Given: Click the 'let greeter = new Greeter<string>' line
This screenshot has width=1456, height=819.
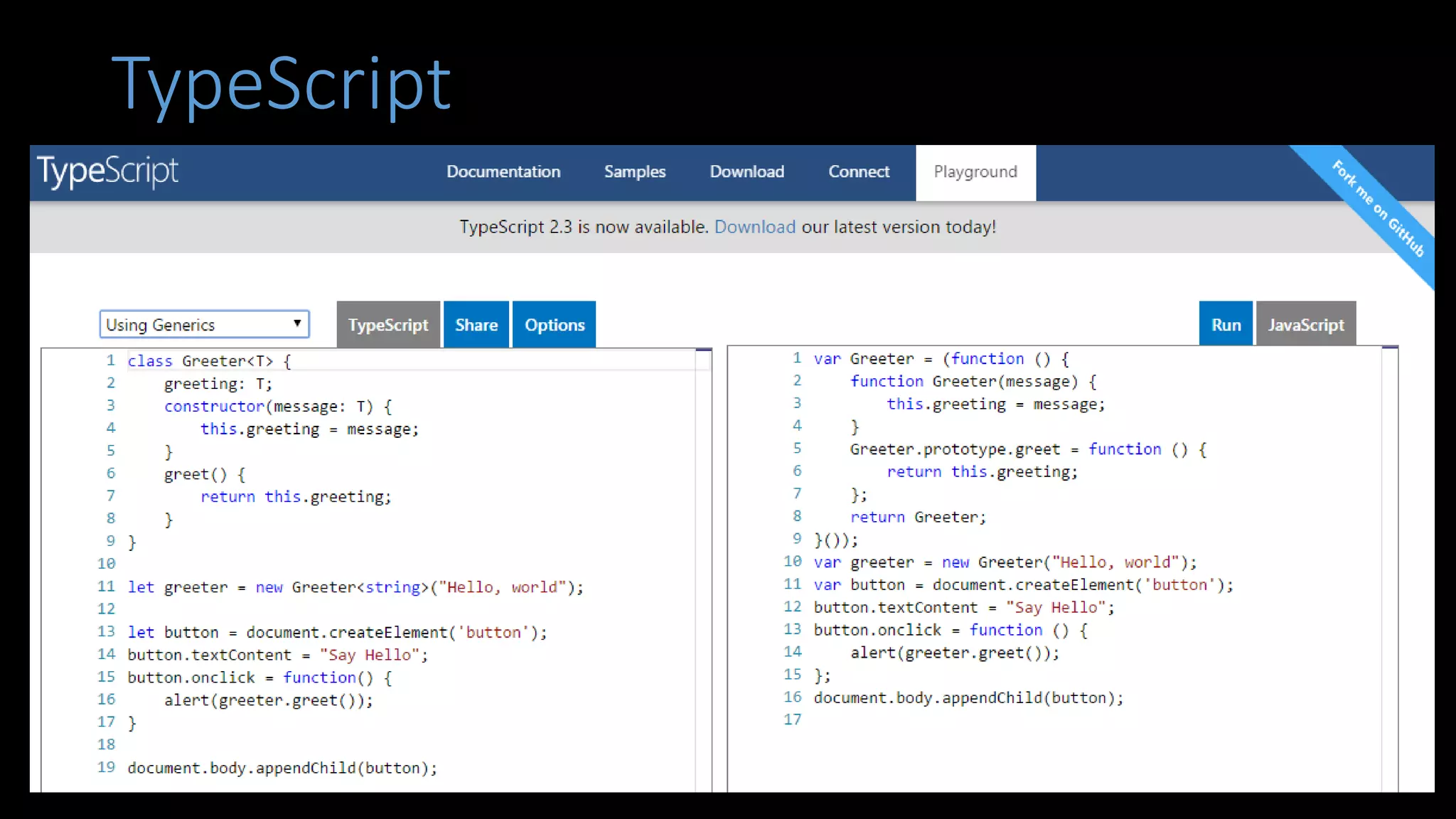Looking at the screenshot, I should 355,587.
